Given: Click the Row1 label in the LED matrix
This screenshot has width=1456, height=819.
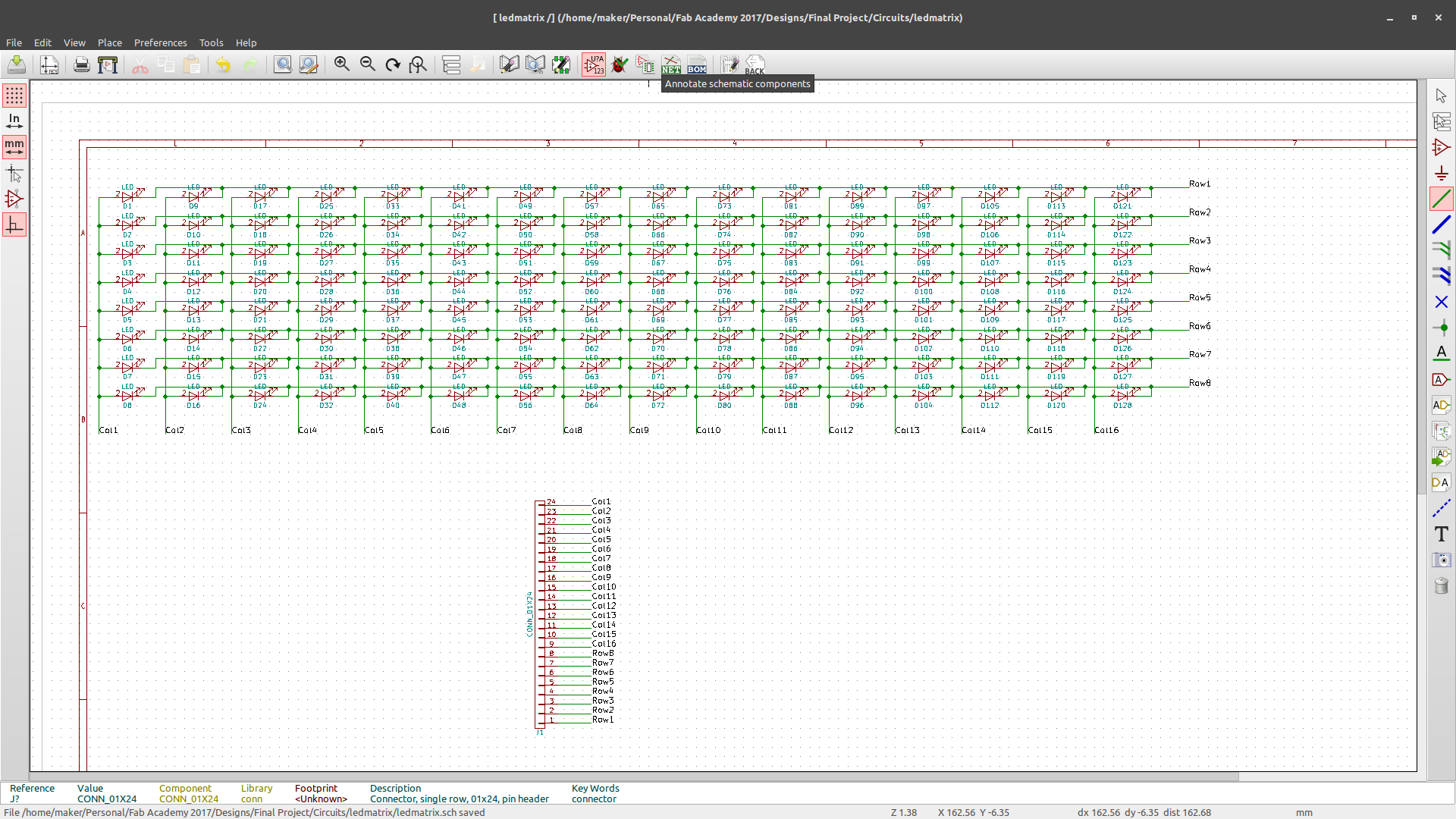Looking at the screenshot, I should point(1199,184).
